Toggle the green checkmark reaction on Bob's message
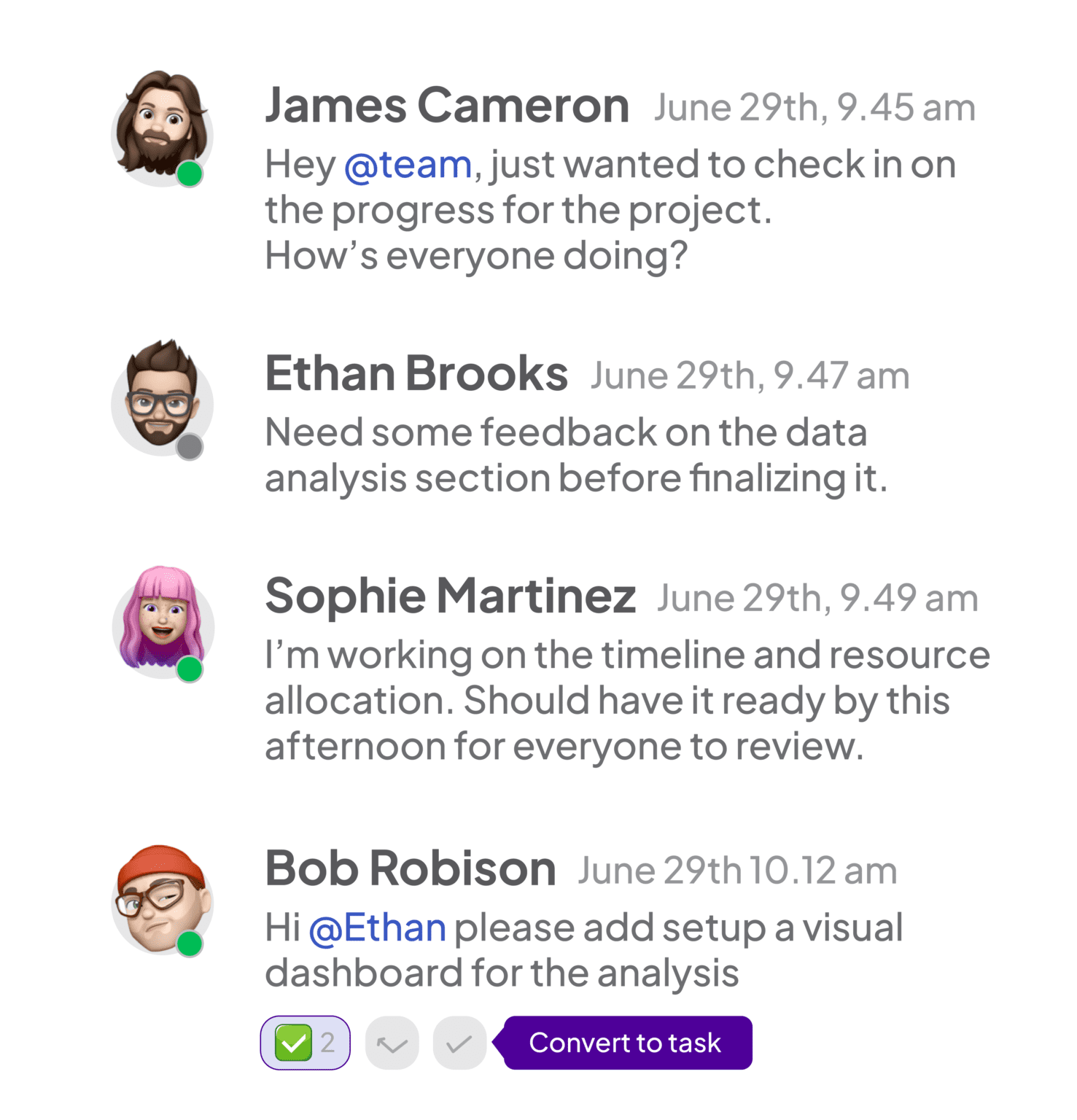The image size is (1077, 1120). click(295, 1043)
